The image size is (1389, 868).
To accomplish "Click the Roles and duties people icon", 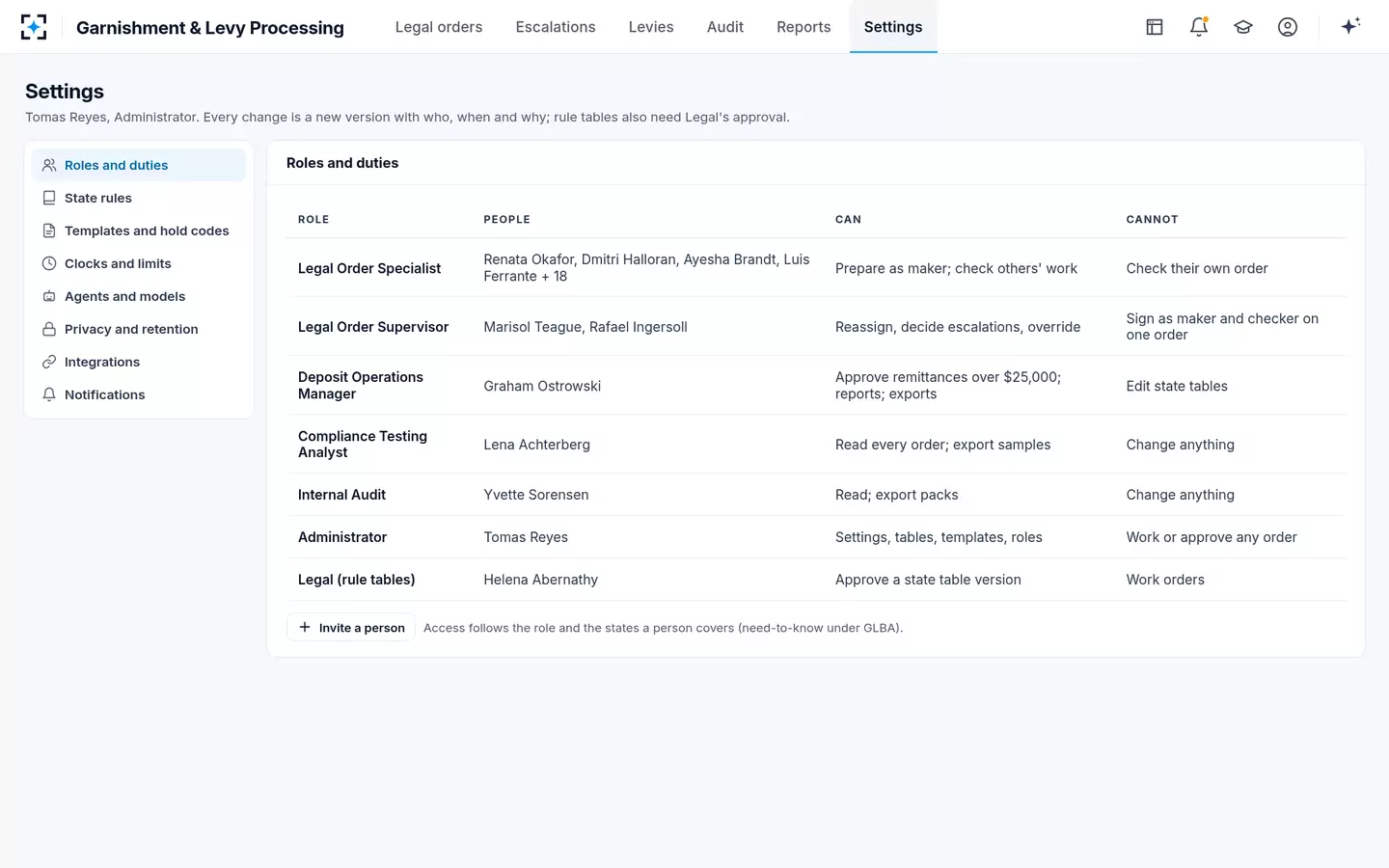I will [49, 165].
